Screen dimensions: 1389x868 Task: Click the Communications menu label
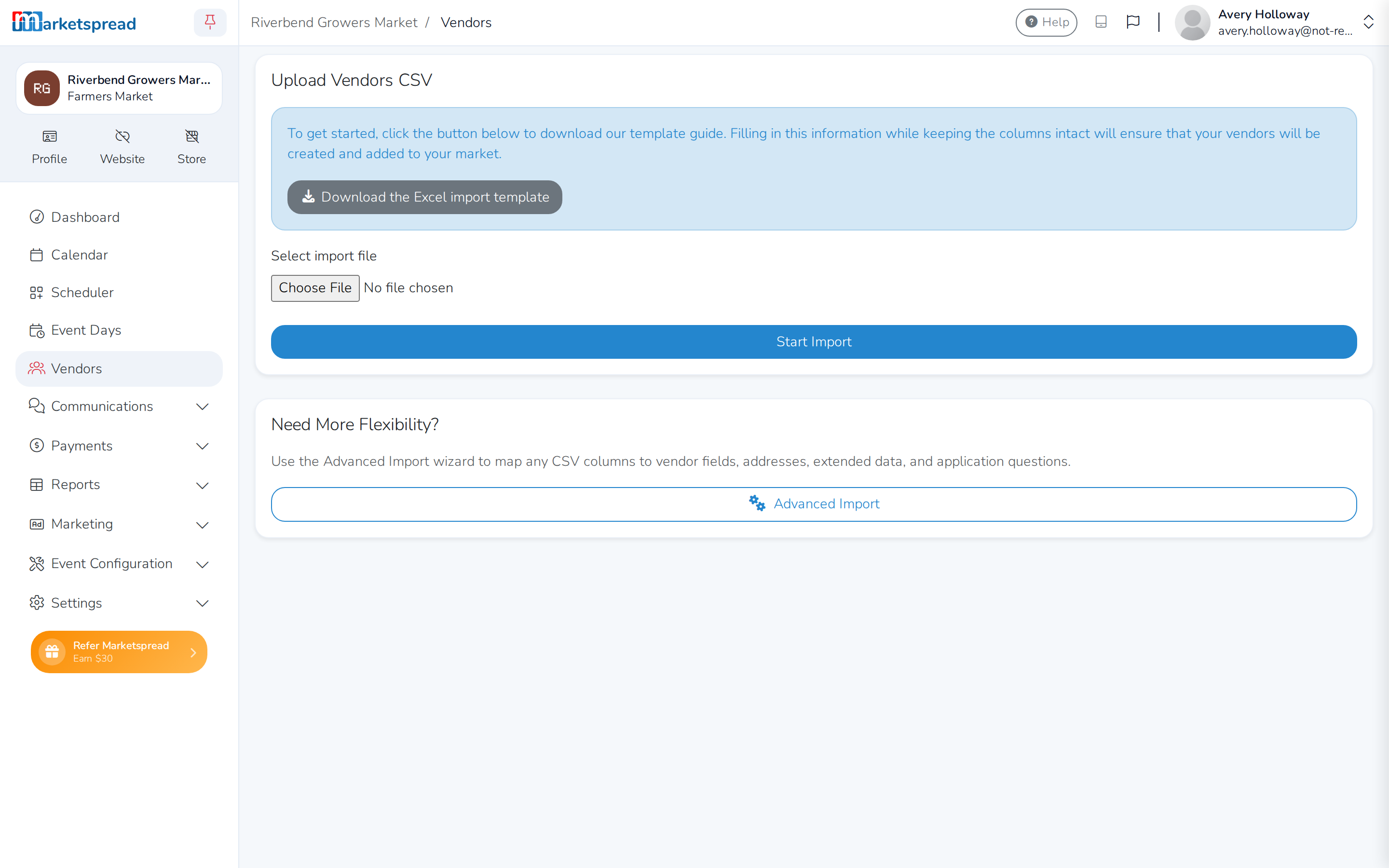tap(102, 407)
